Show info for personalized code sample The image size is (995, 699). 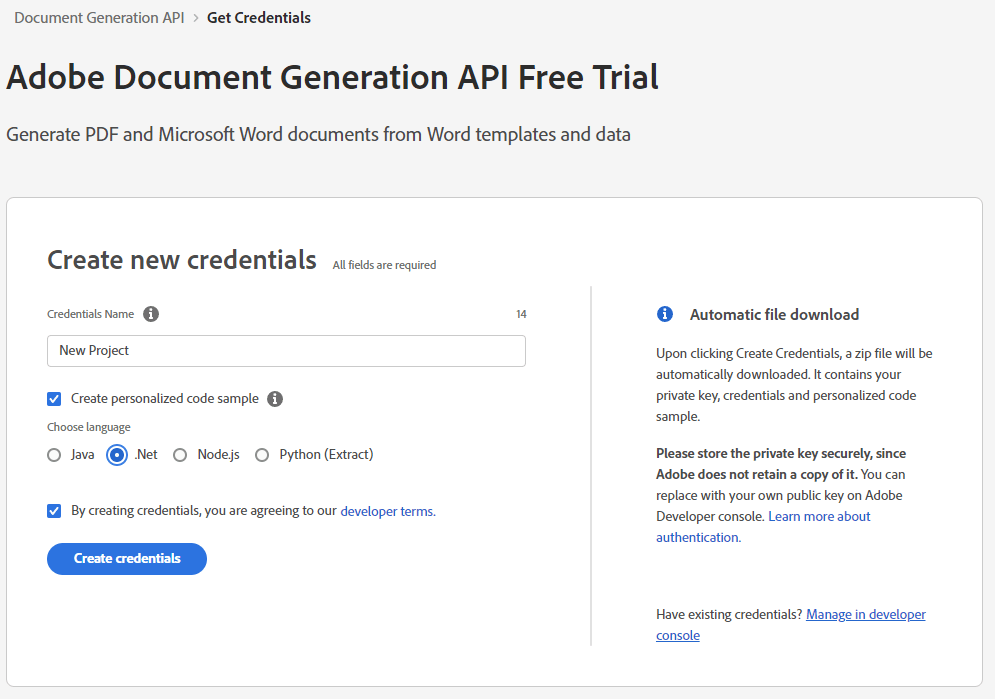(x=275, y=399)
